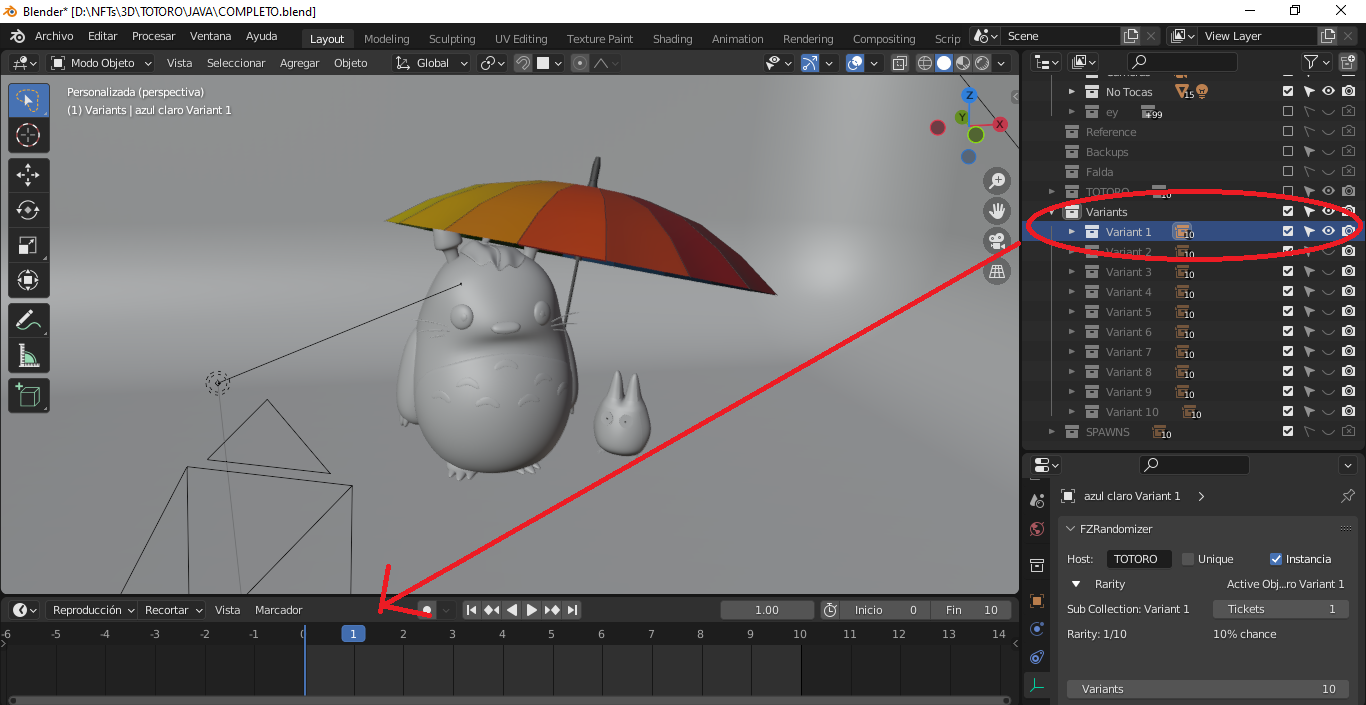Switch to Shading workspace tab

(x=672, y=39)
